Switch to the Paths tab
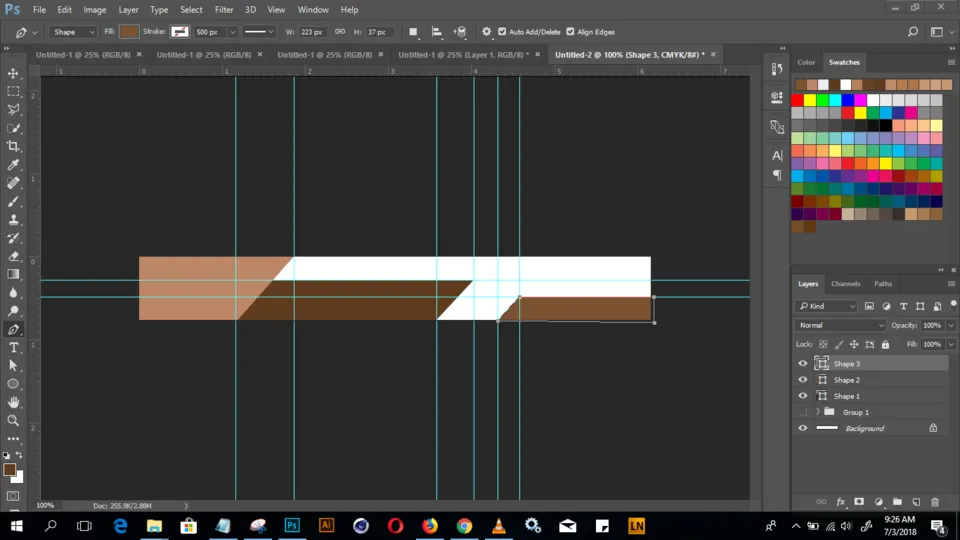 [x=883, y=284]
